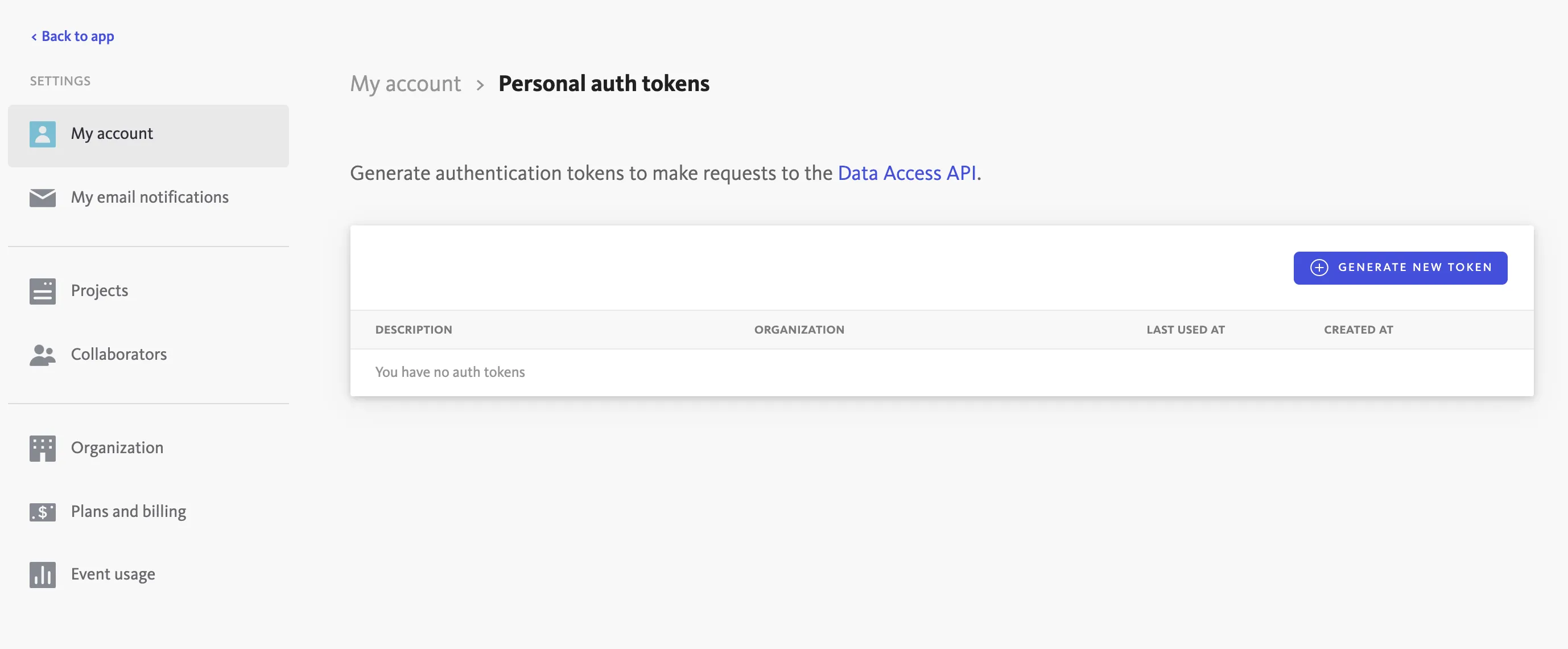
Task: Open My email notifications settings
Action: coord(149,197)
